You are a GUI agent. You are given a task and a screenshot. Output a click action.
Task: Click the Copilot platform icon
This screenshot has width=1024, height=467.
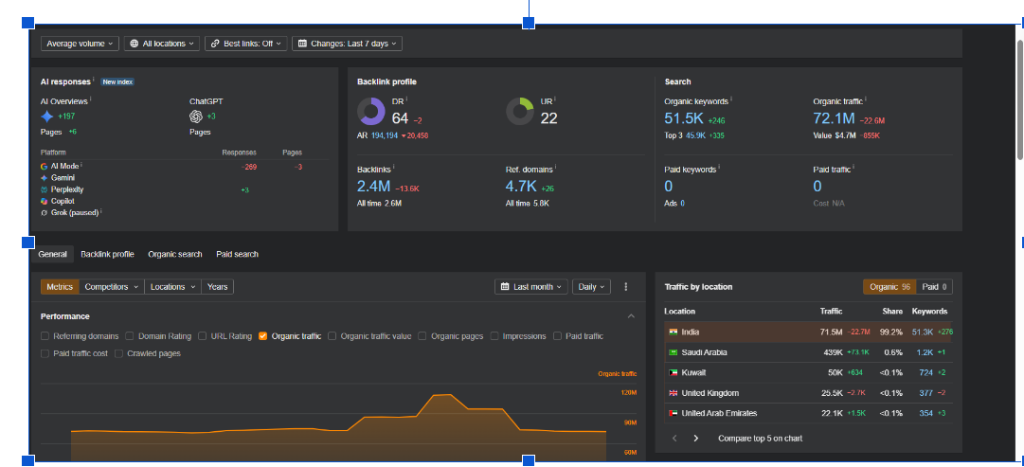point(44,201)
